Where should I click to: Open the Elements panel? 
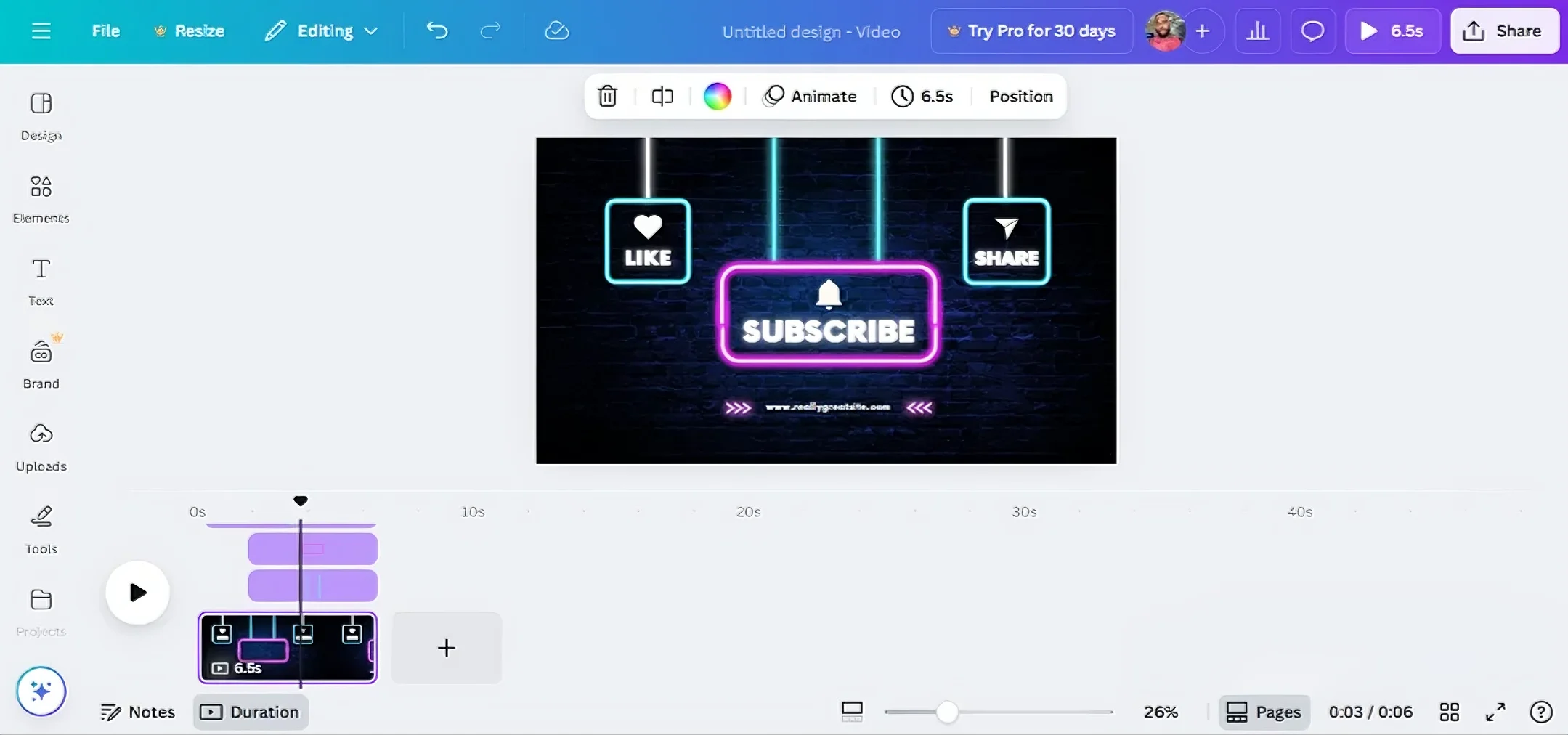click(x=41, y=198)
